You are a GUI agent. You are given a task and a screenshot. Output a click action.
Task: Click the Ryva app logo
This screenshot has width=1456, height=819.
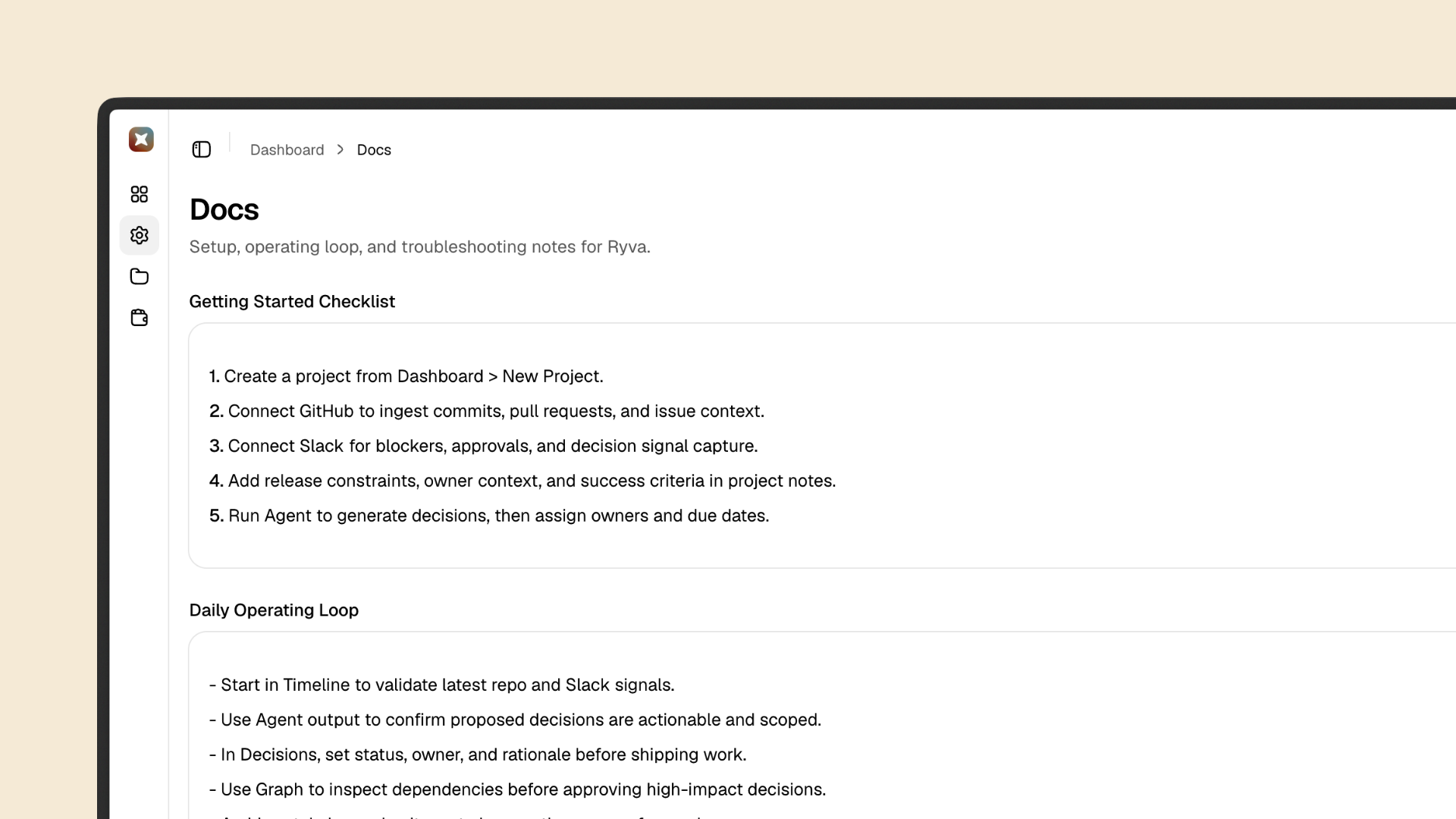(141, 140)
